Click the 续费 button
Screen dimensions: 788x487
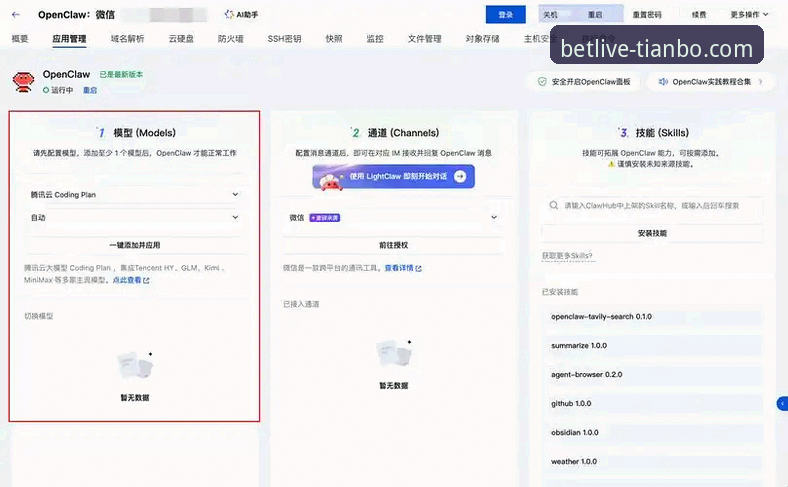(x=699, y=15)
